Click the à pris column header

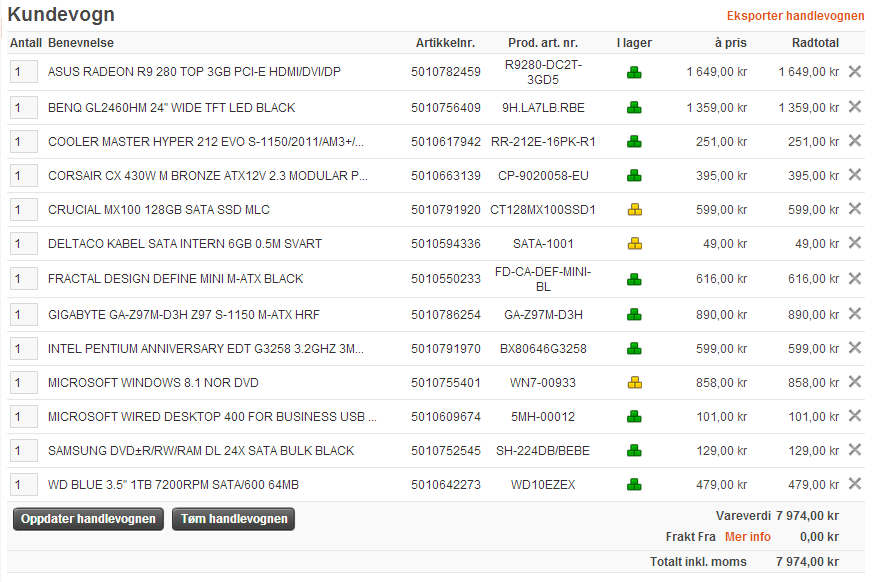(730, 43)
